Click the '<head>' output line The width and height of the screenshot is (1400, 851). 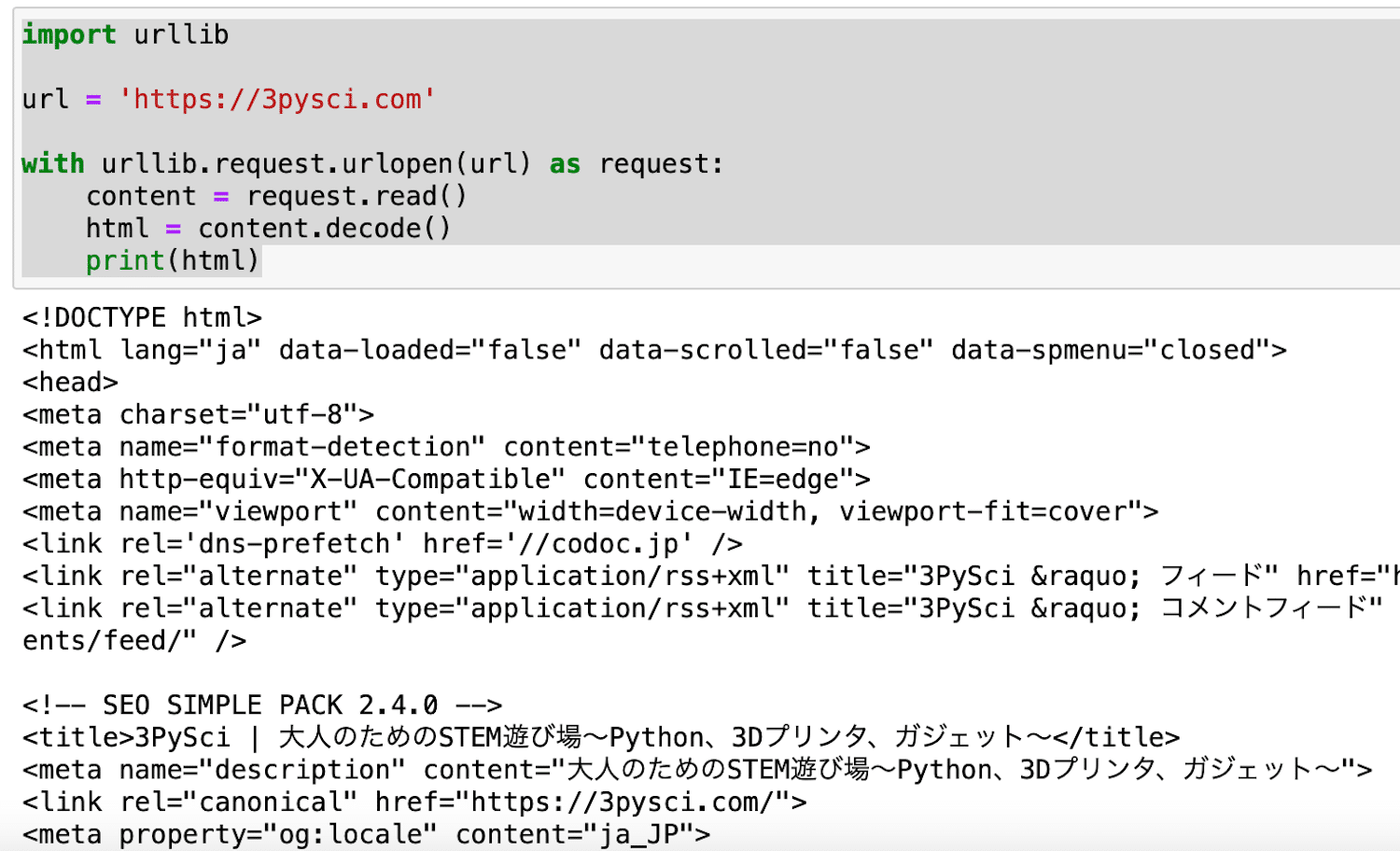(70, 383)
